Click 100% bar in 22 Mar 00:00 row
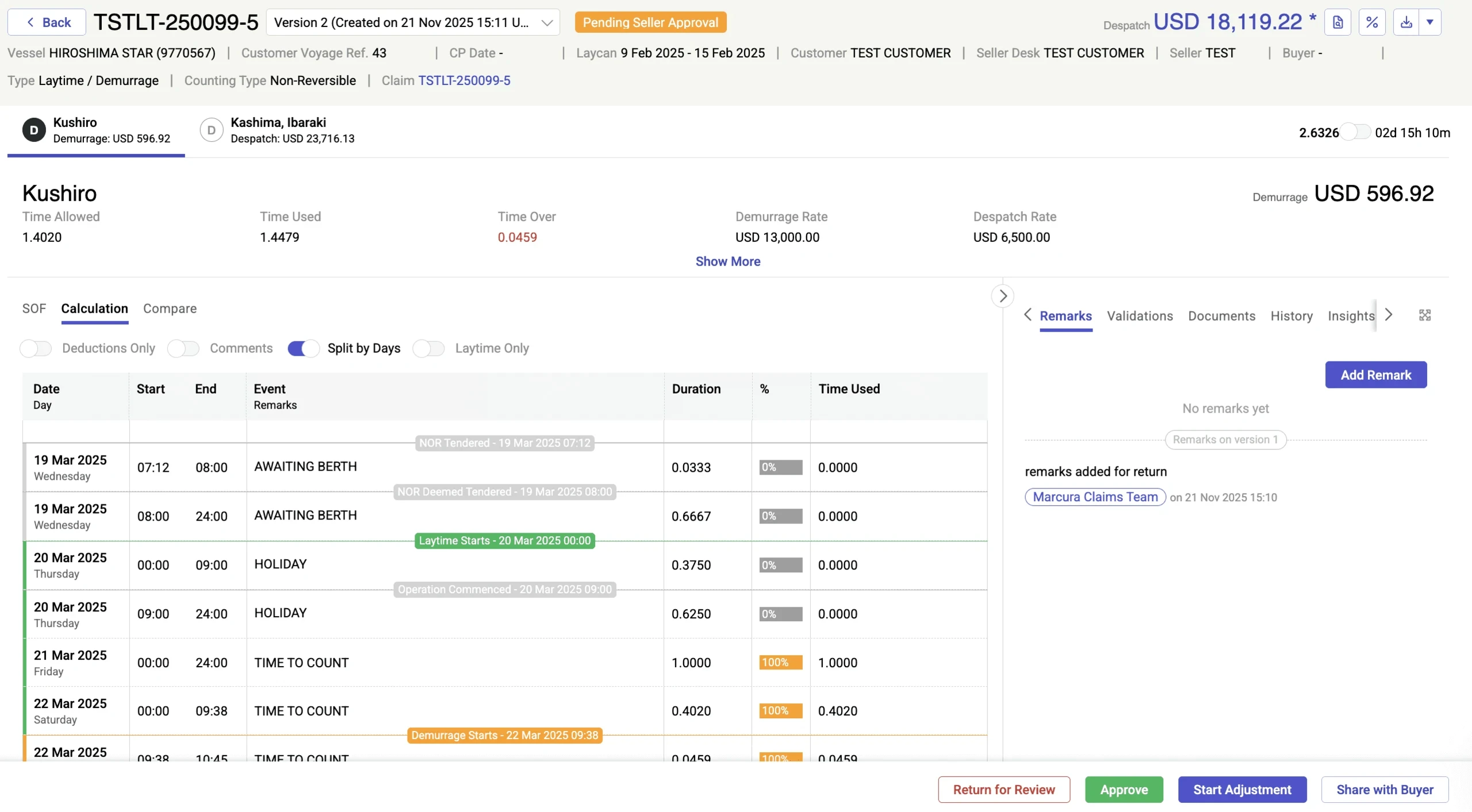This screenshot has width=1472, height=812. click(x=781, y=711)
